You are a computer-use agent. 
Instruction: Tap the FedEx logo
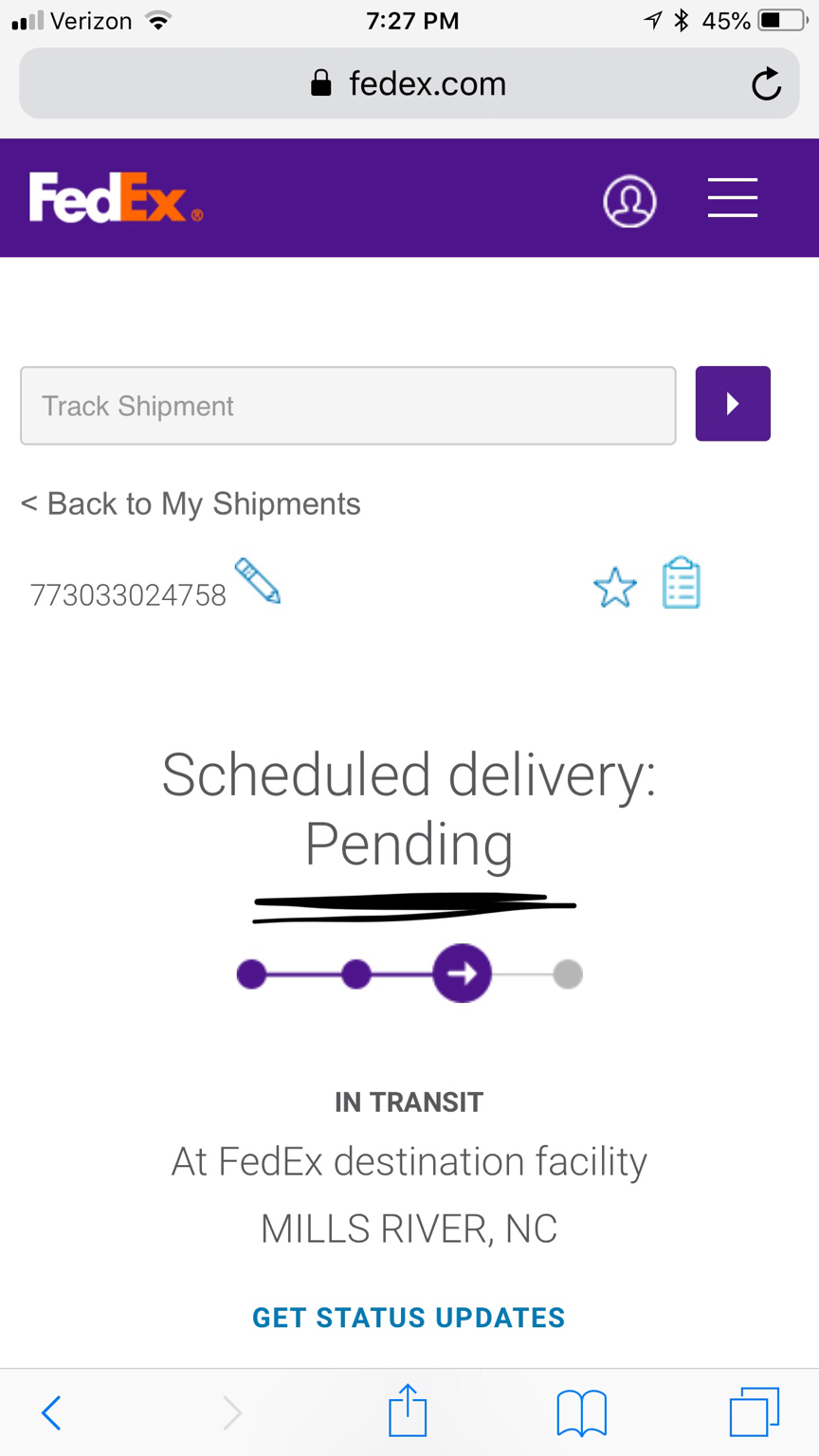tap(116, 197)
